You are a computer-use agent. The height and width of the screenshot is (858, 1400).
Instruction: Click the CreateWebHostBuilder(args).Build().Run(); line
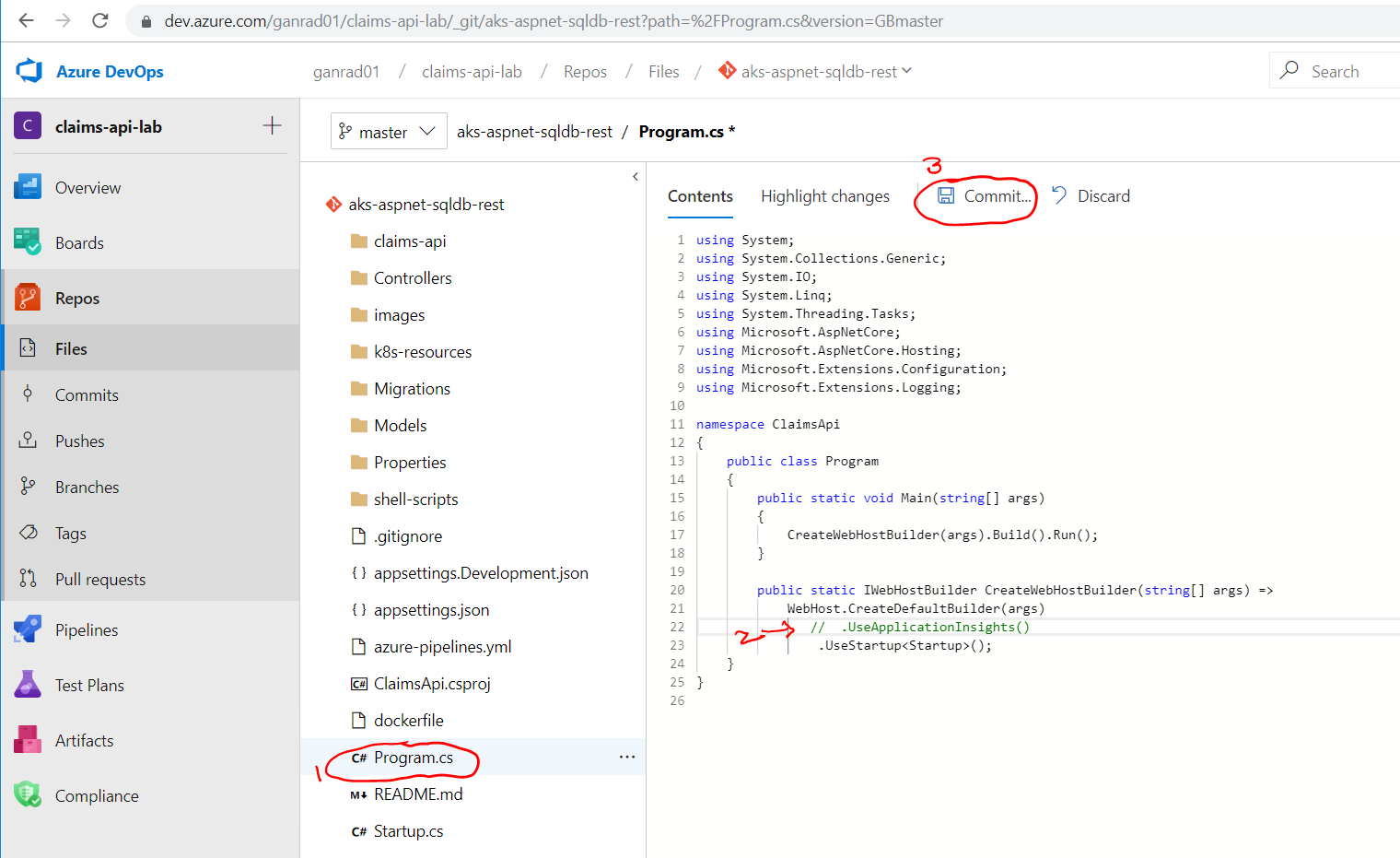[942, 535]
